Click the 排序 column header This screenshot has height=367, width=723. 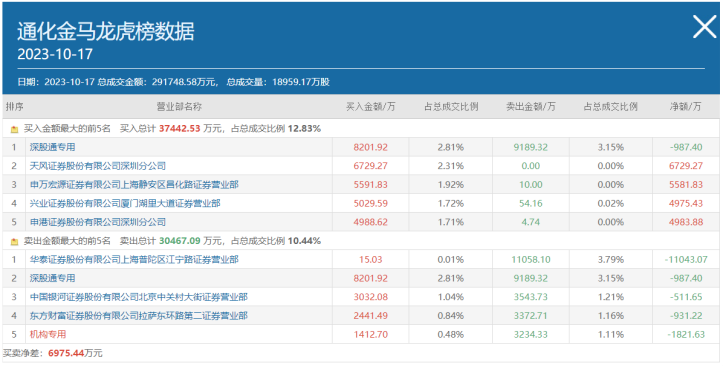(x=14, y=107)
